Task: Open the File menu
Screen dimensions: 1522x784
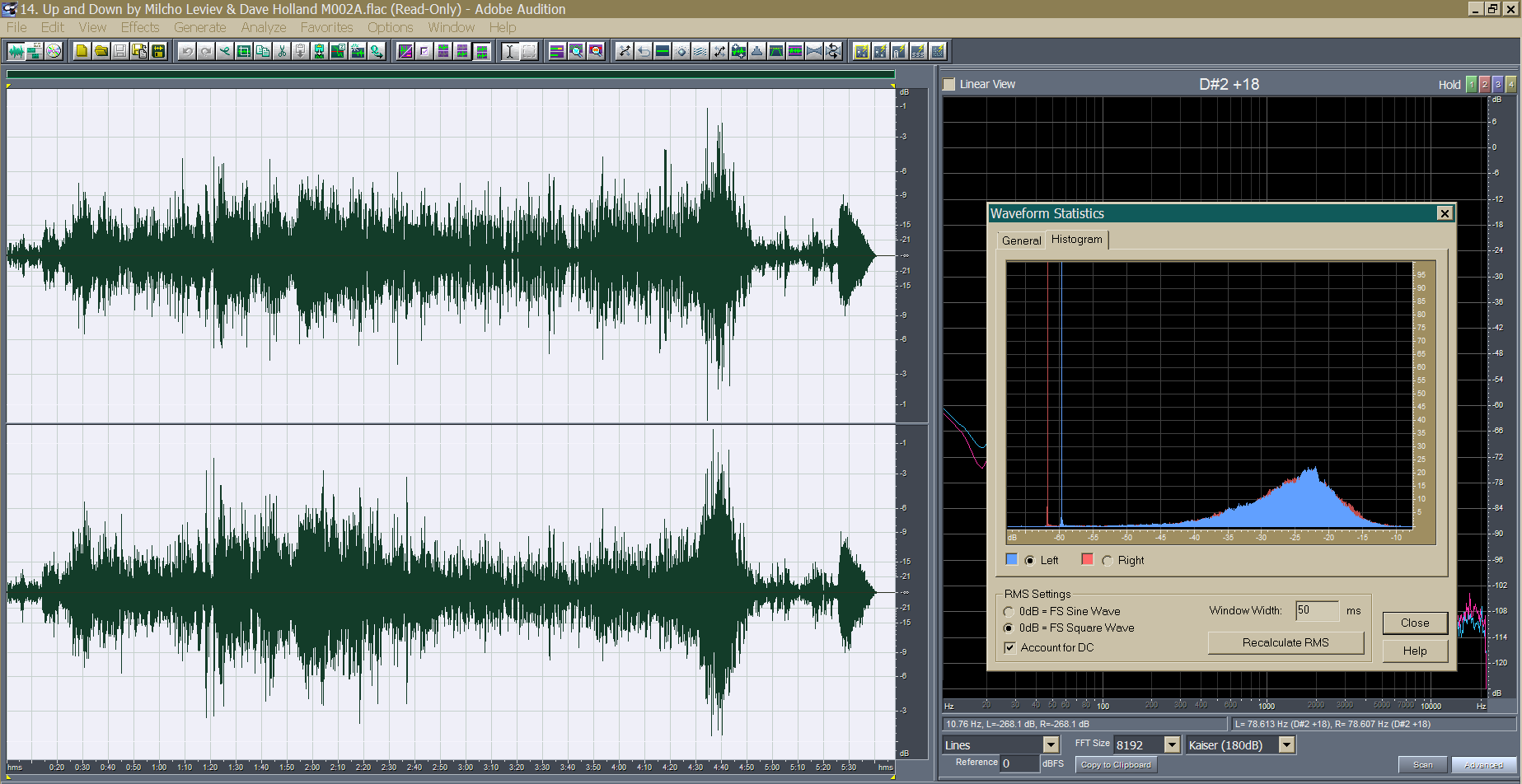Action: point(16,27)
